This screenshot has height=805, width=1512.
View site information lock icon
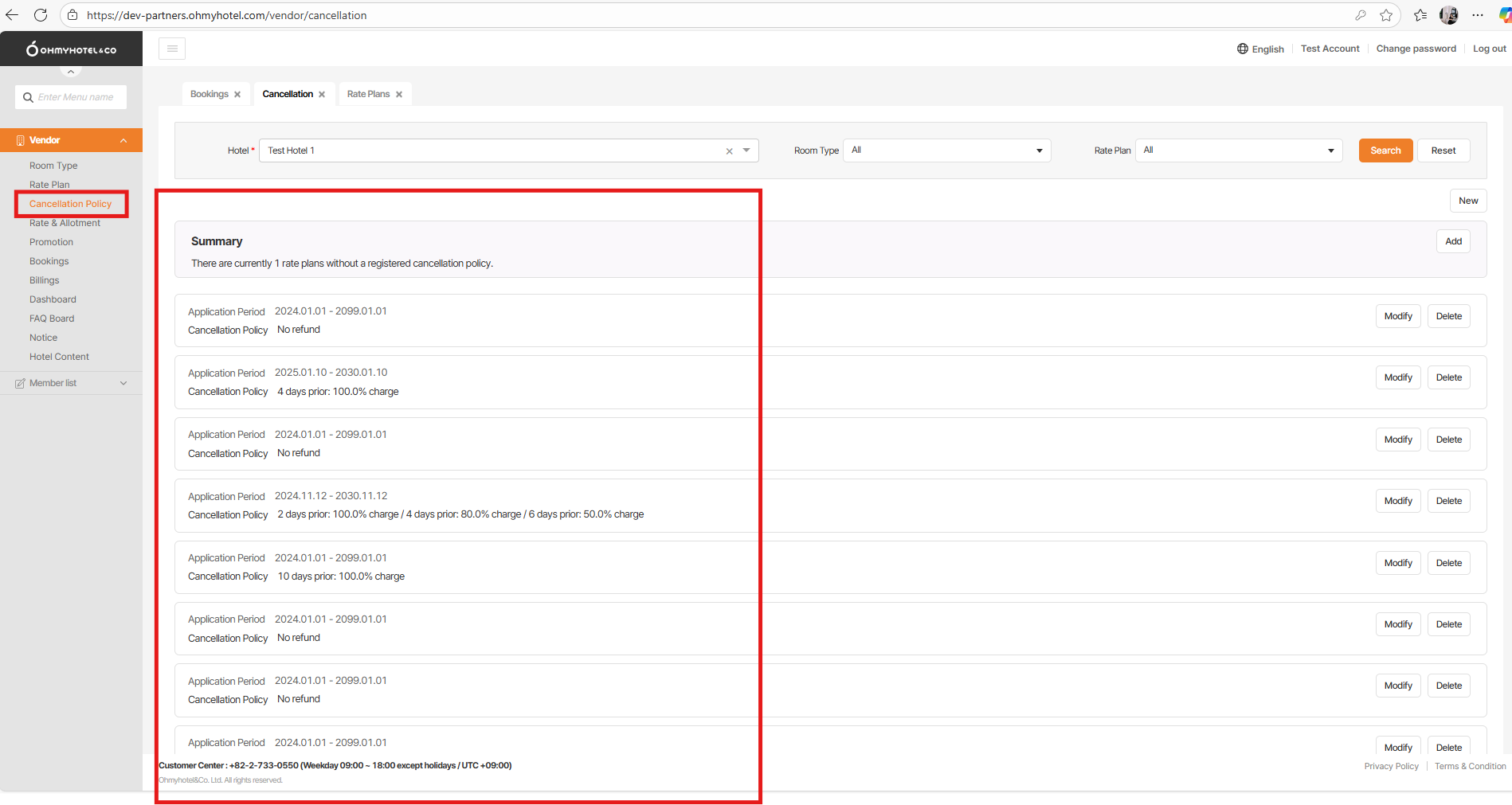pos(72,15)
